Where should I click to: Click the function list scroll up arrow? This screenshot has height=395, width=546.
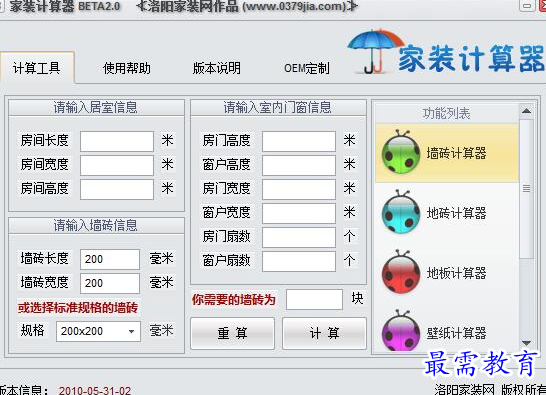pos(526,111)
